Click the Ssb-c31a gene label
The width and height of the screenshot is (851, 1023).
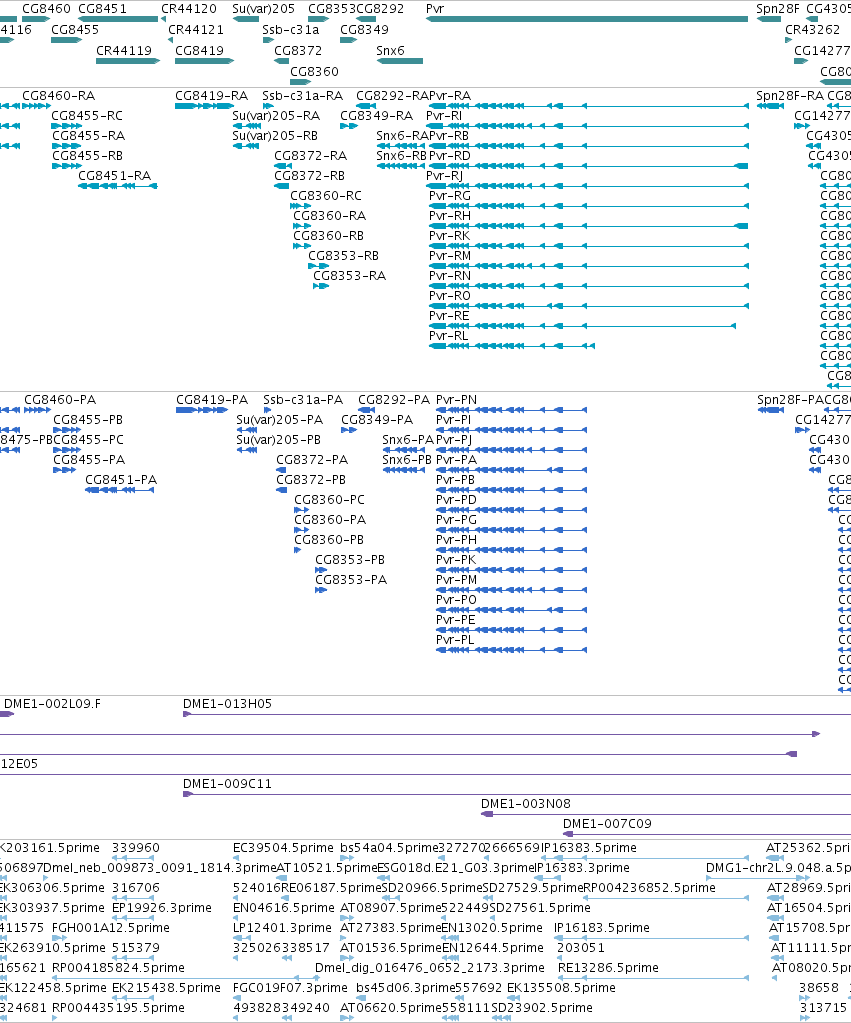pos(290,30)
